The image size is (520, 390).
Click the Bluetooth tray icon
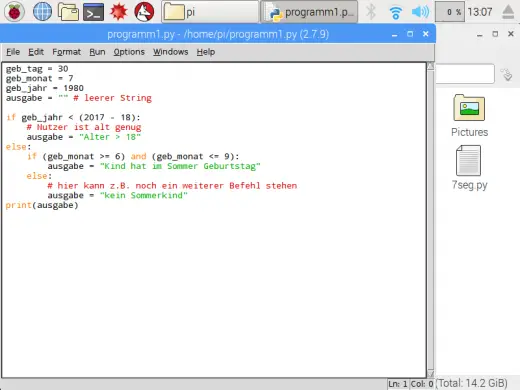[371, 12]
